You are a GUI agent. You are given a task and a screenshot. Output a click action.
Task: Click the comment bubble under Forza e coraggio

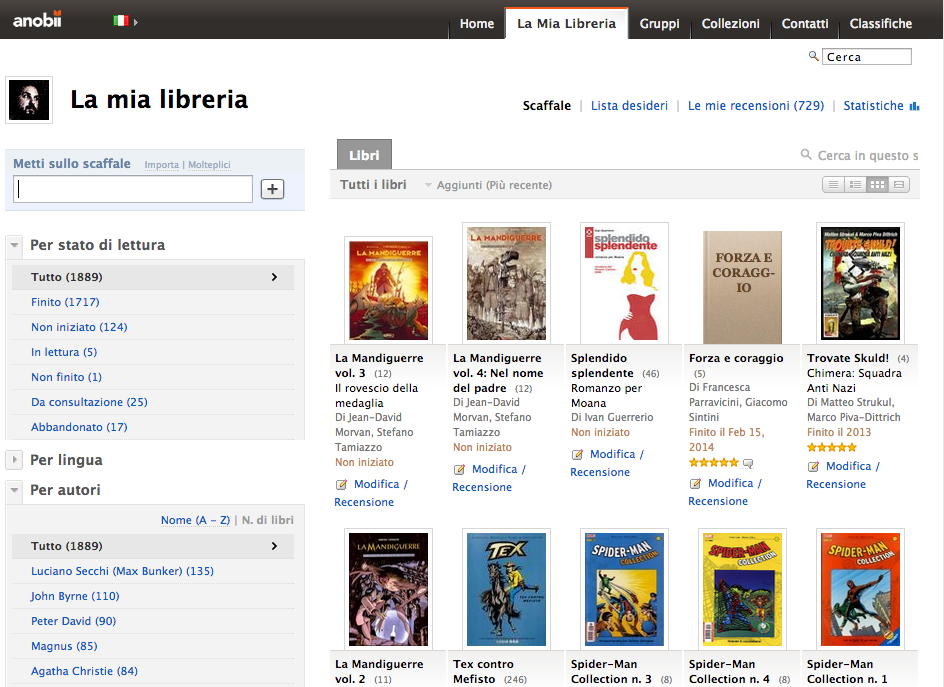tap(748, 463)
